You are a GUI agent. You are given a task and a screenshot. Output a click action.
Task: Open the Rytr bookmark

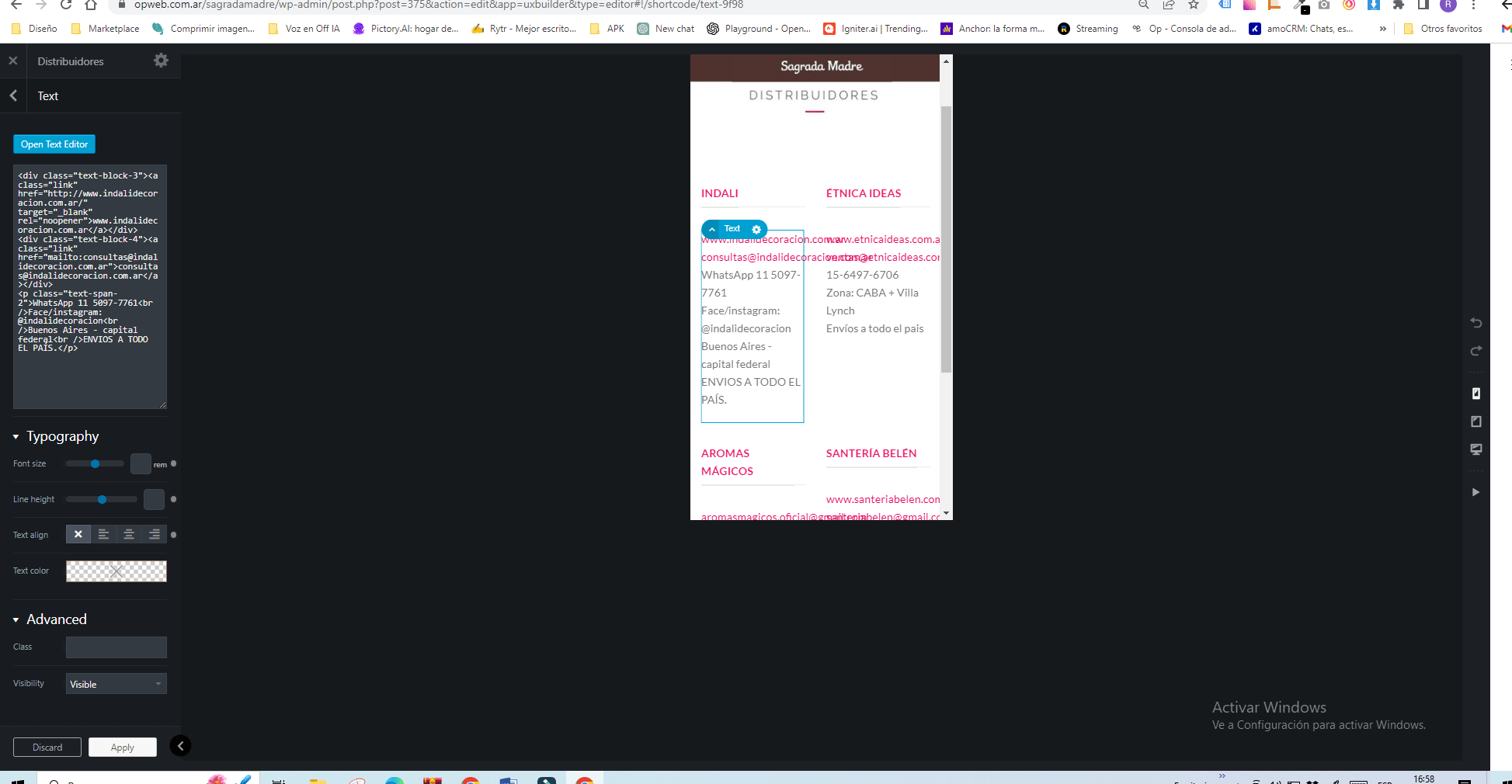[x=524, y=29]
